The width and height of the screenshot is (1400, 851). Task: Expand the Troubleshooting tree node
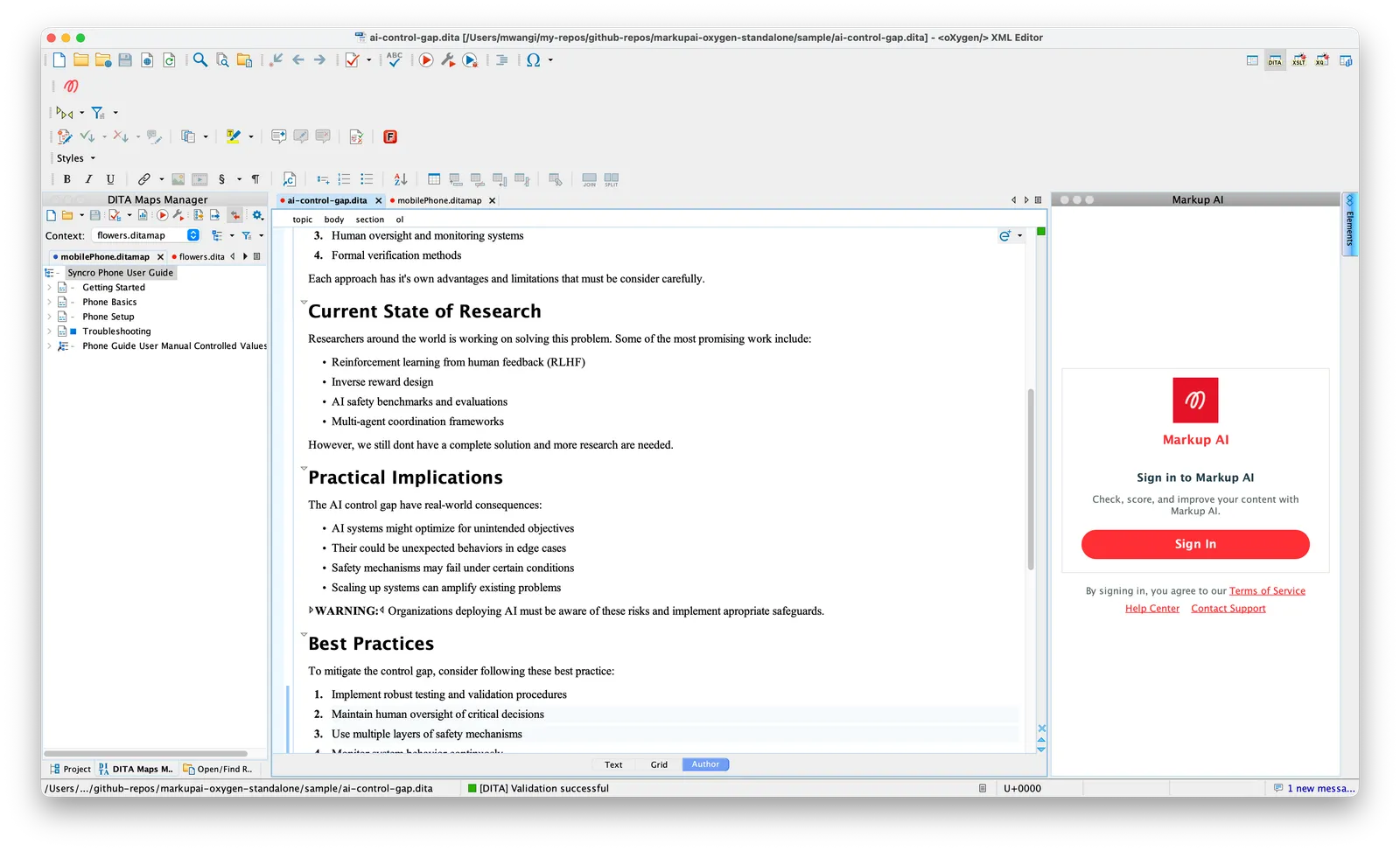(x=49, y=331)
